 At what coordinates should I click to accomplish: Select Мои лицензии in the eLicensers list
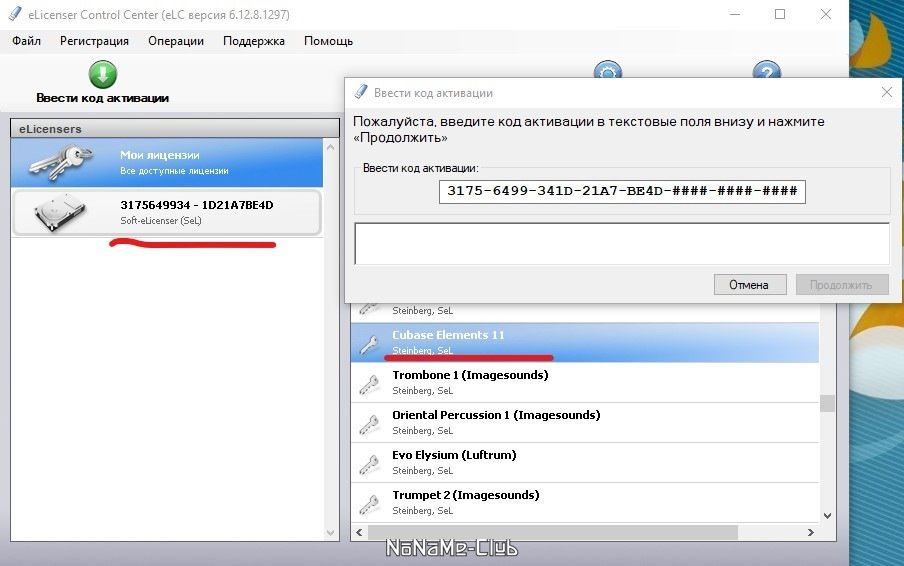click(x=167, y=163)
